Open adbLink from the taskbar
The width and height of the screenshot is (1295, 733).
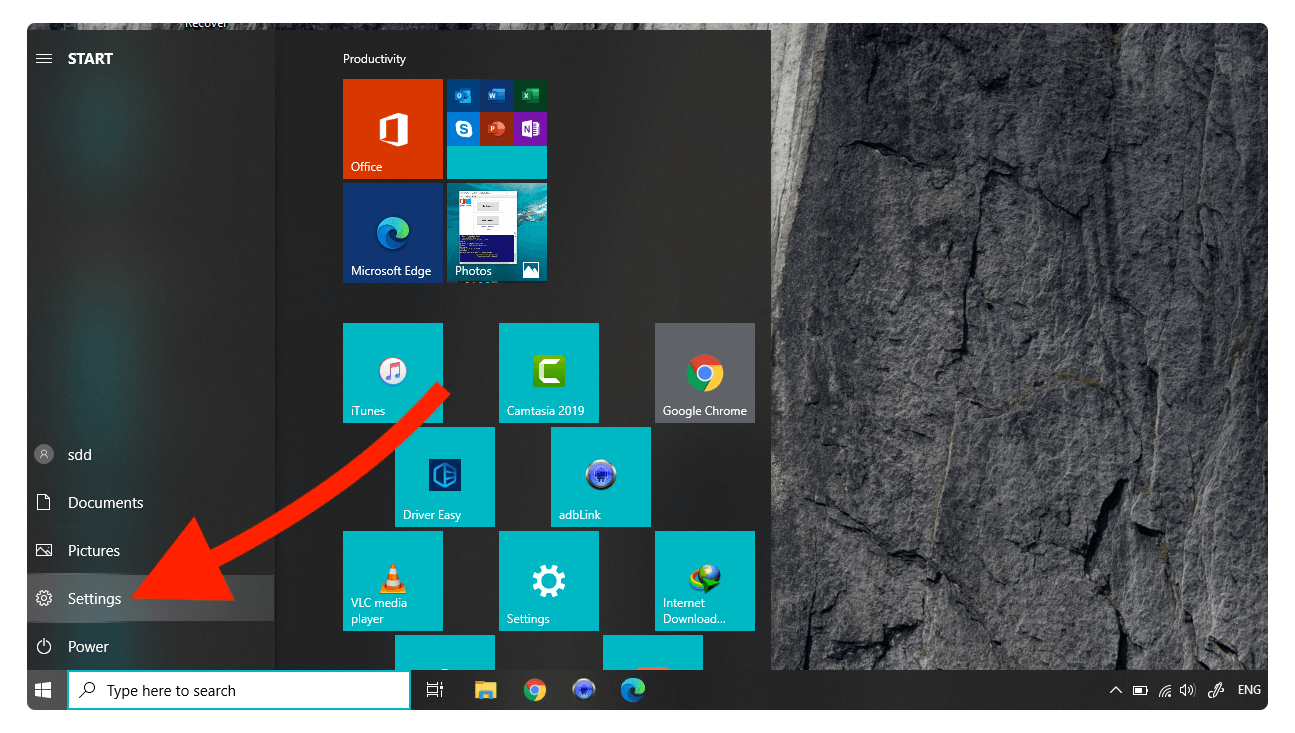coord(584,690)
